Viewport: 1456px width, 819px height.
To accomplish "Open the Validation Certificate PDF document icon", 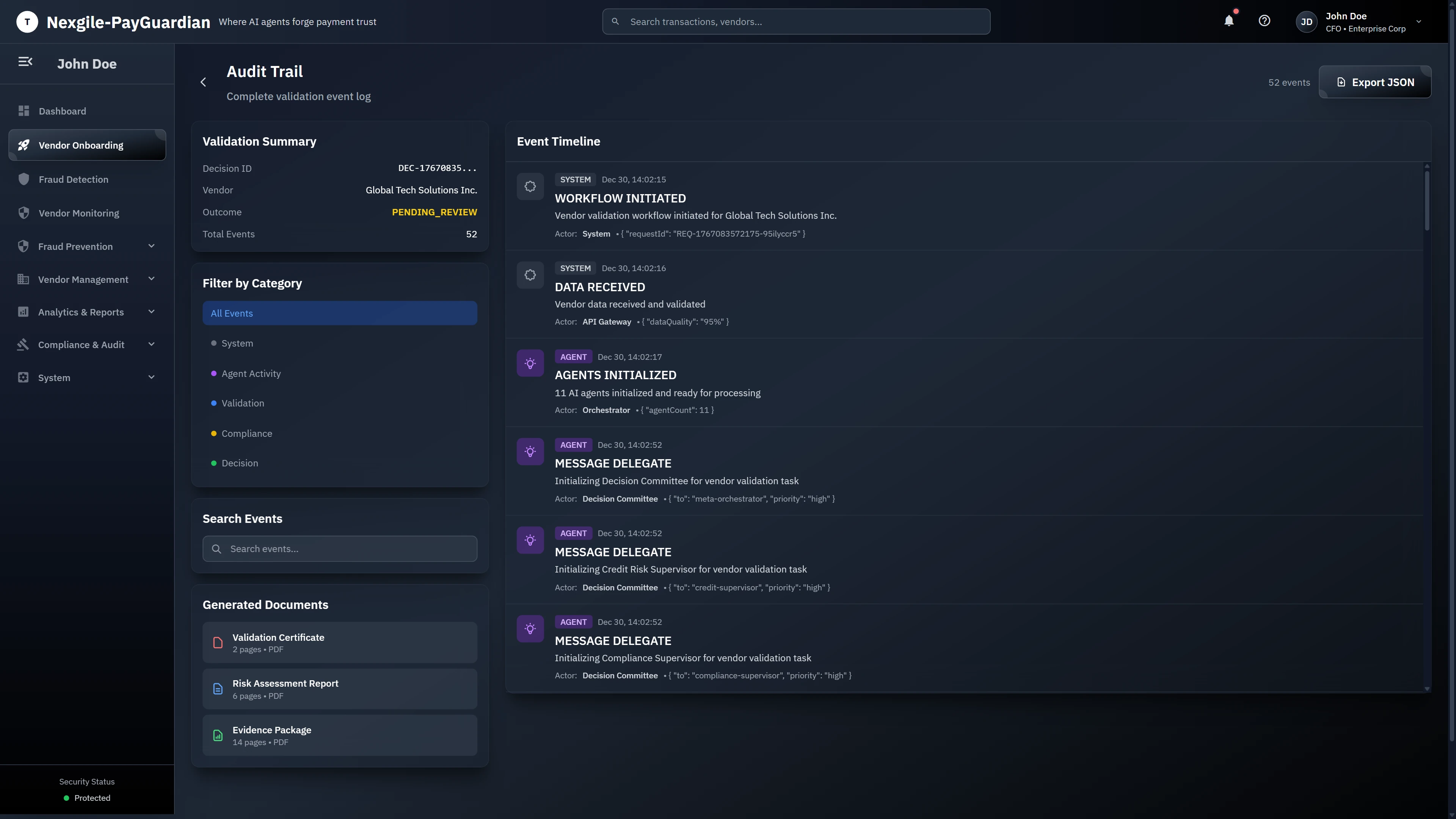I will click(x=218, y=643).
